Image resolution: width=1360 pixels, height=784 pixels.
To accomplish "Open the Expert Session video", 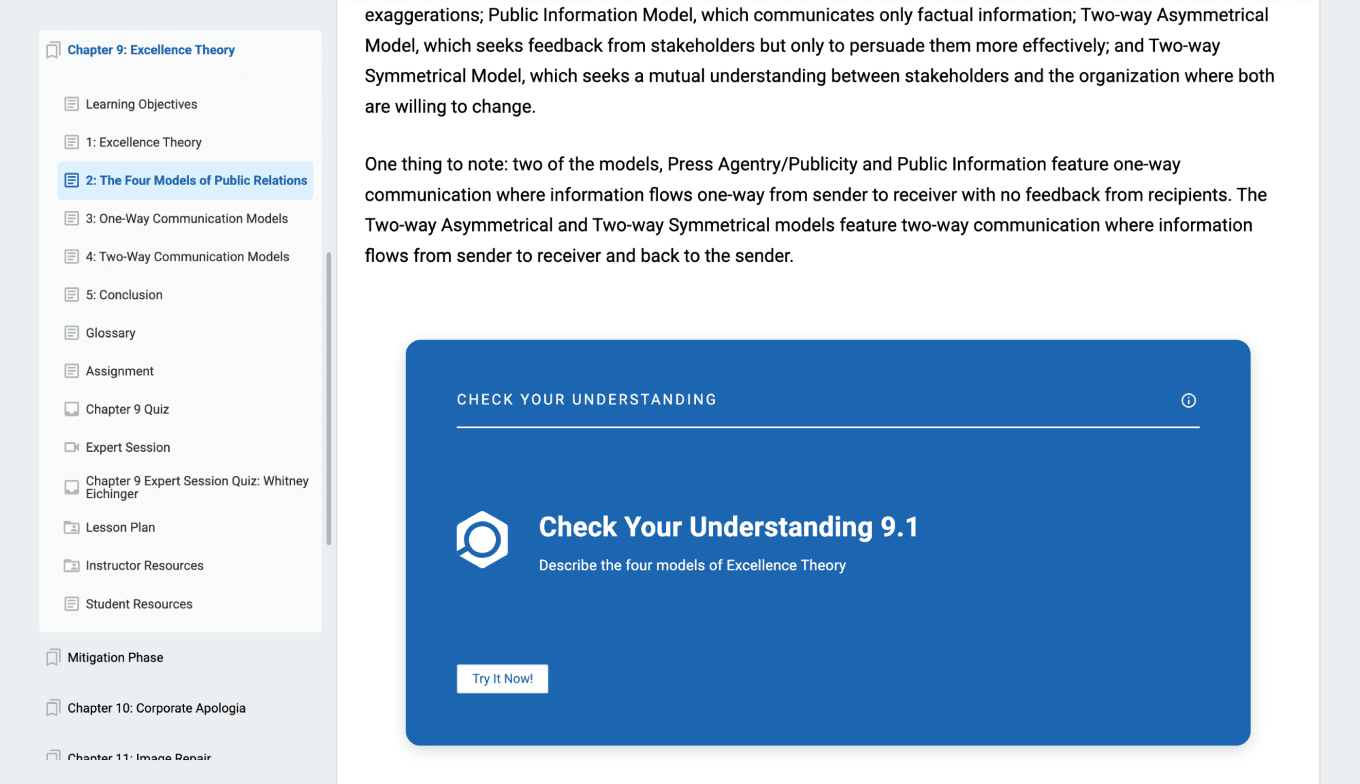I will coord(127,447).
